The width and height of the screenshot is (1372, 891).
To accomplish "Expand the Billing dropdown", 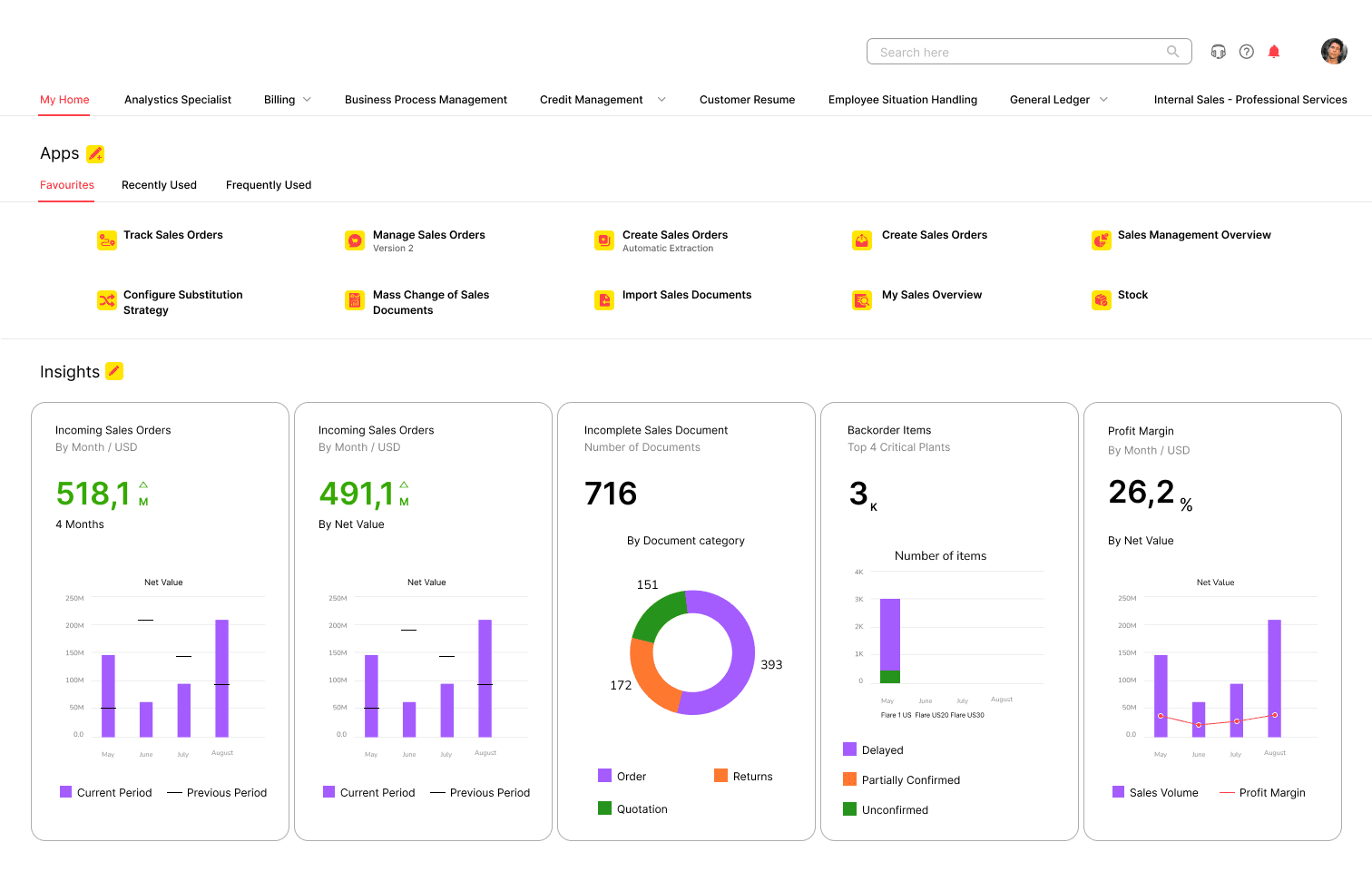I will coord(307,100).
